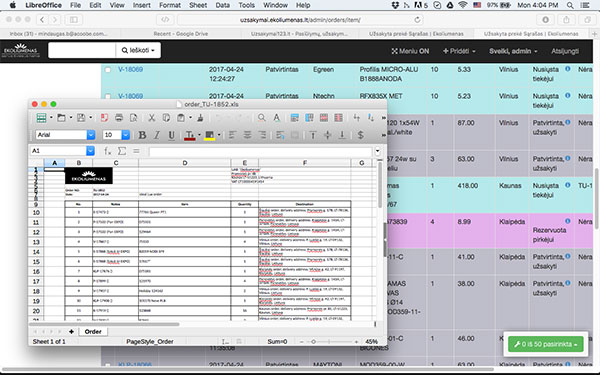Open the Pridėti dropdown in the web page

[x=459, y=51]
